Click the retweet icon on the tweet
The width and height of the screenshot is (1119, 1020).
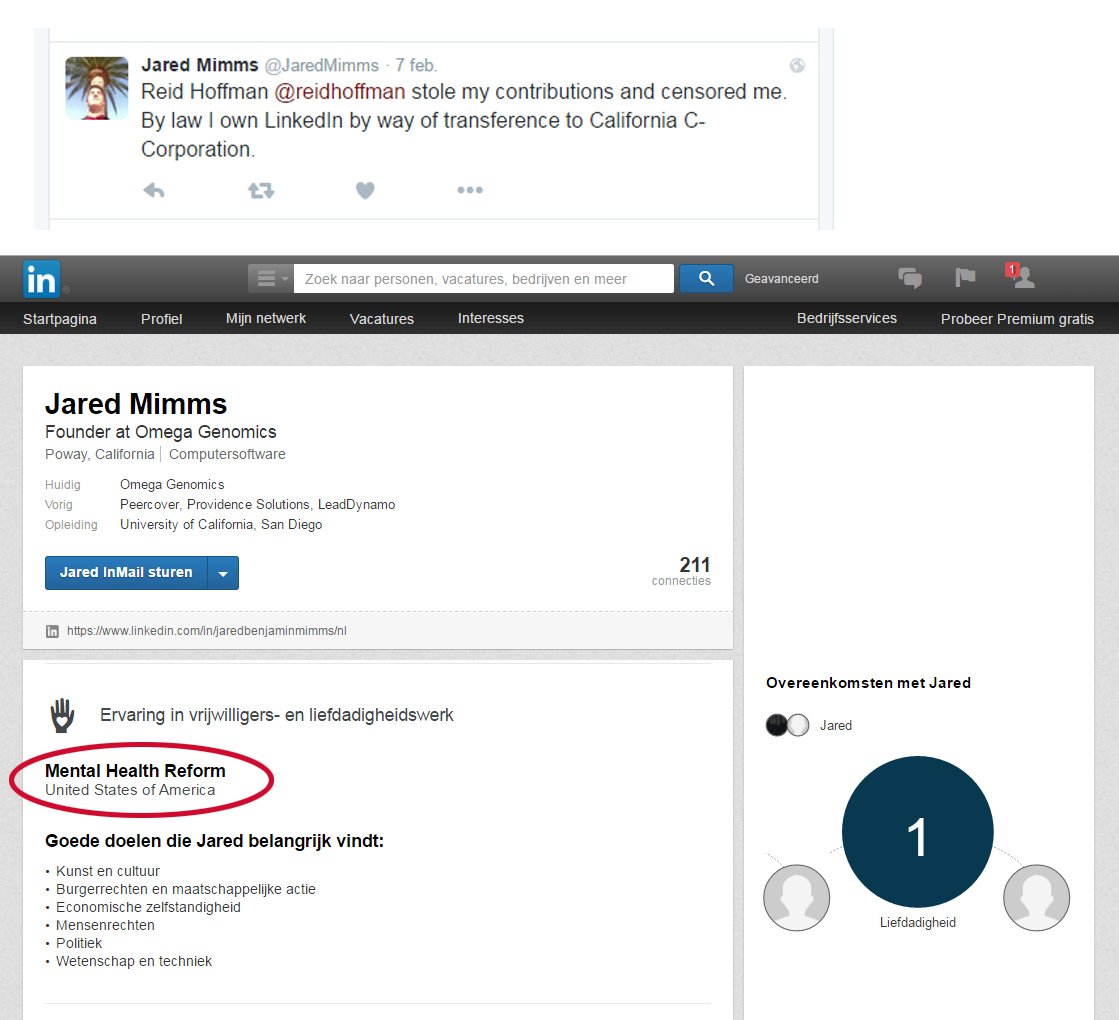pos(260,191)
